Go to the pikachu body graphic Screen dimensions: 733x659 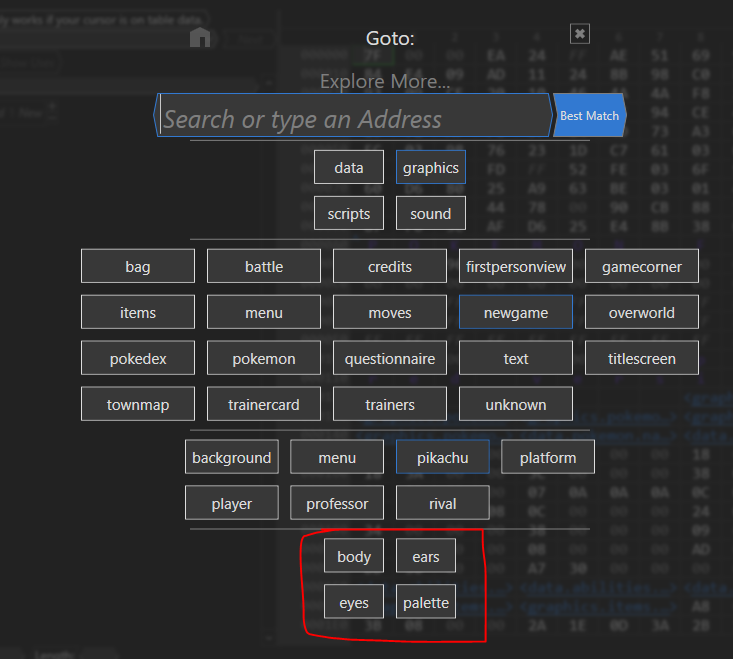(x=354, y=556)
